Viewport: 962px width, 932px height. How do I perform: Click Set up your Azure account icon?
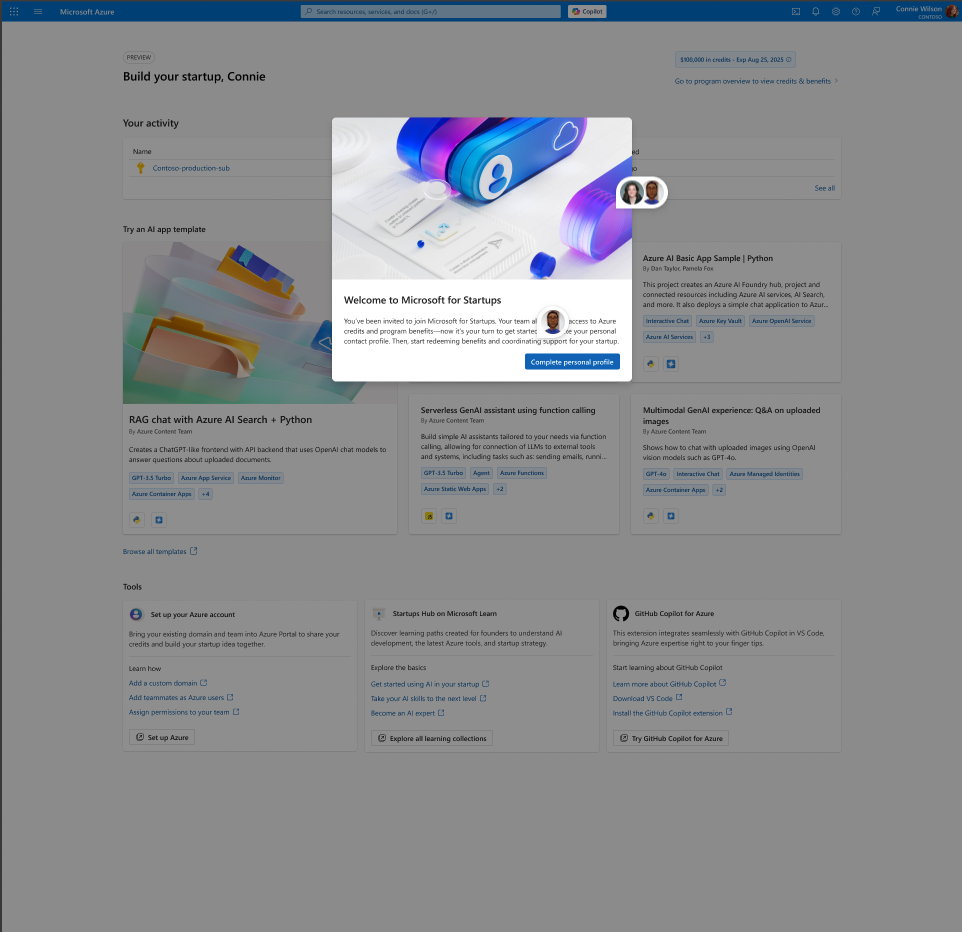pyautogui.click(x=136, y=614)
